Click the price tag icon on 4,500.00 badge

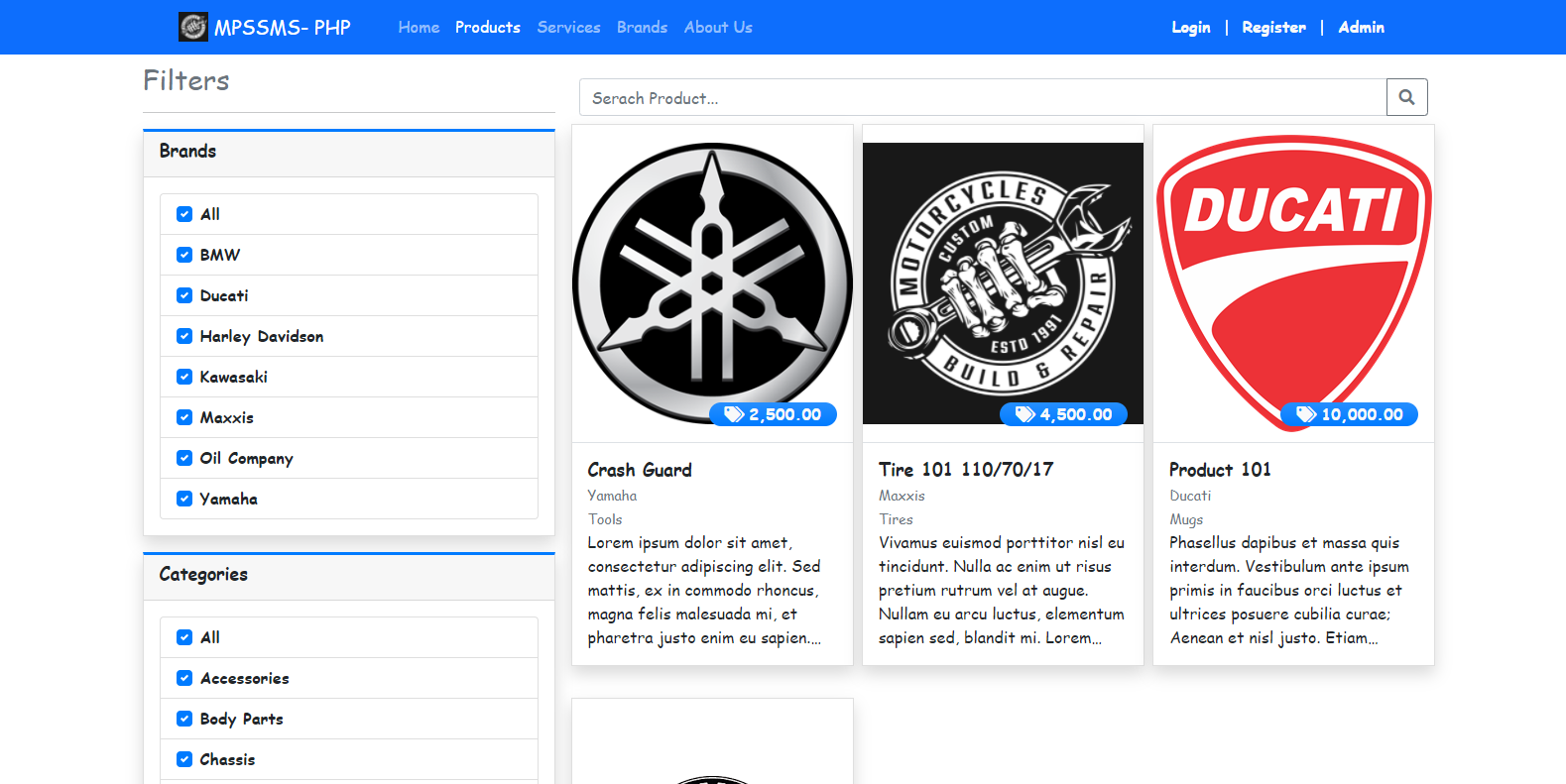[1024, 414]
